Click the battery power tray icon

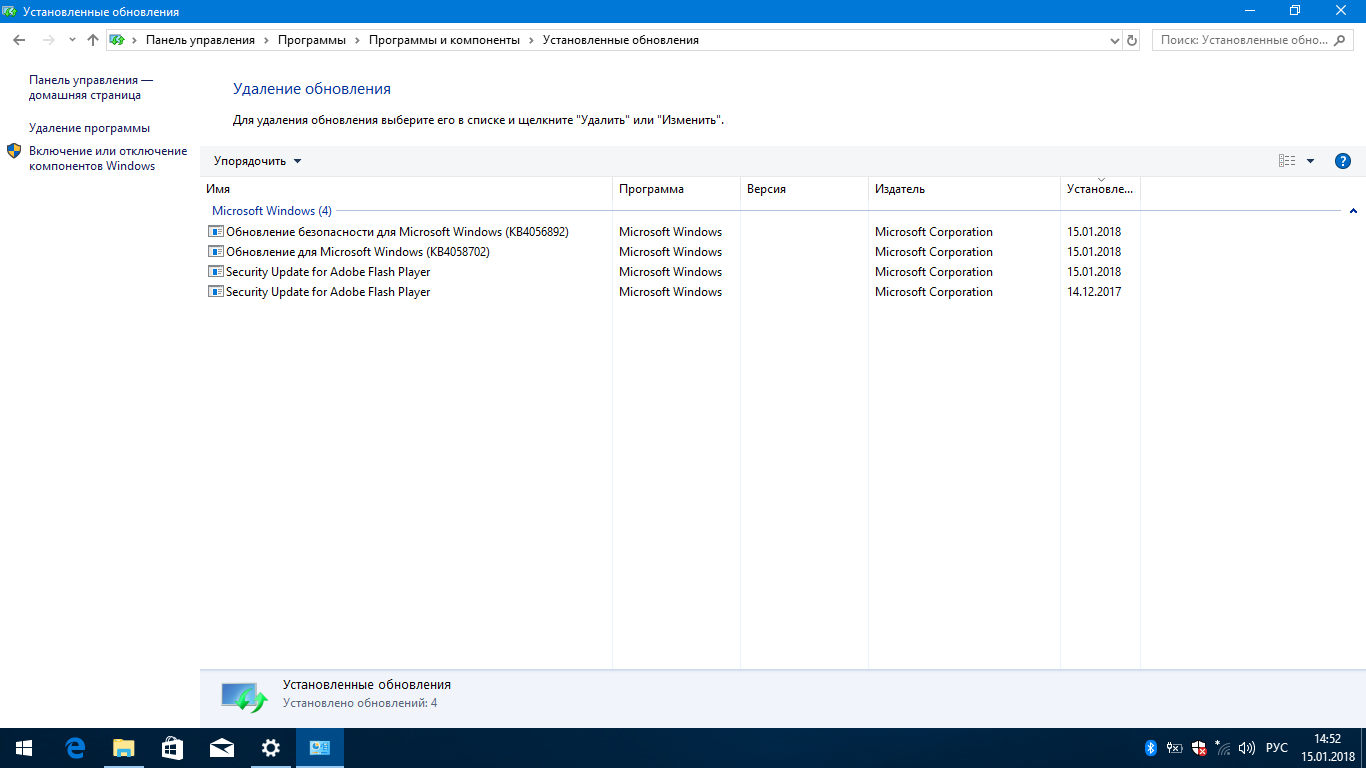pyautogui.click(x=1175, y=748)
